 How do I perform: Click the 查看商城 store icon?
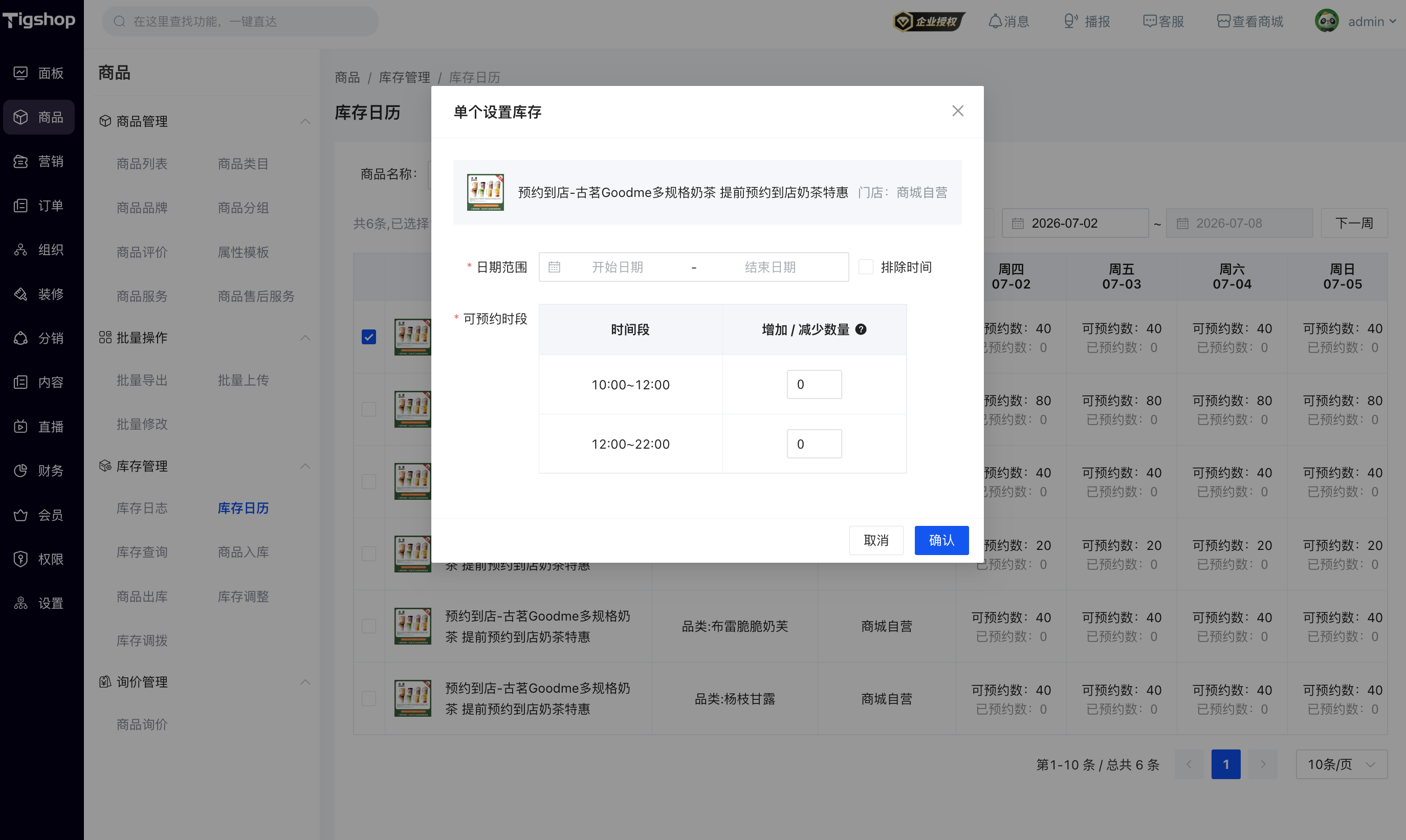click(x=1223, y=21)
